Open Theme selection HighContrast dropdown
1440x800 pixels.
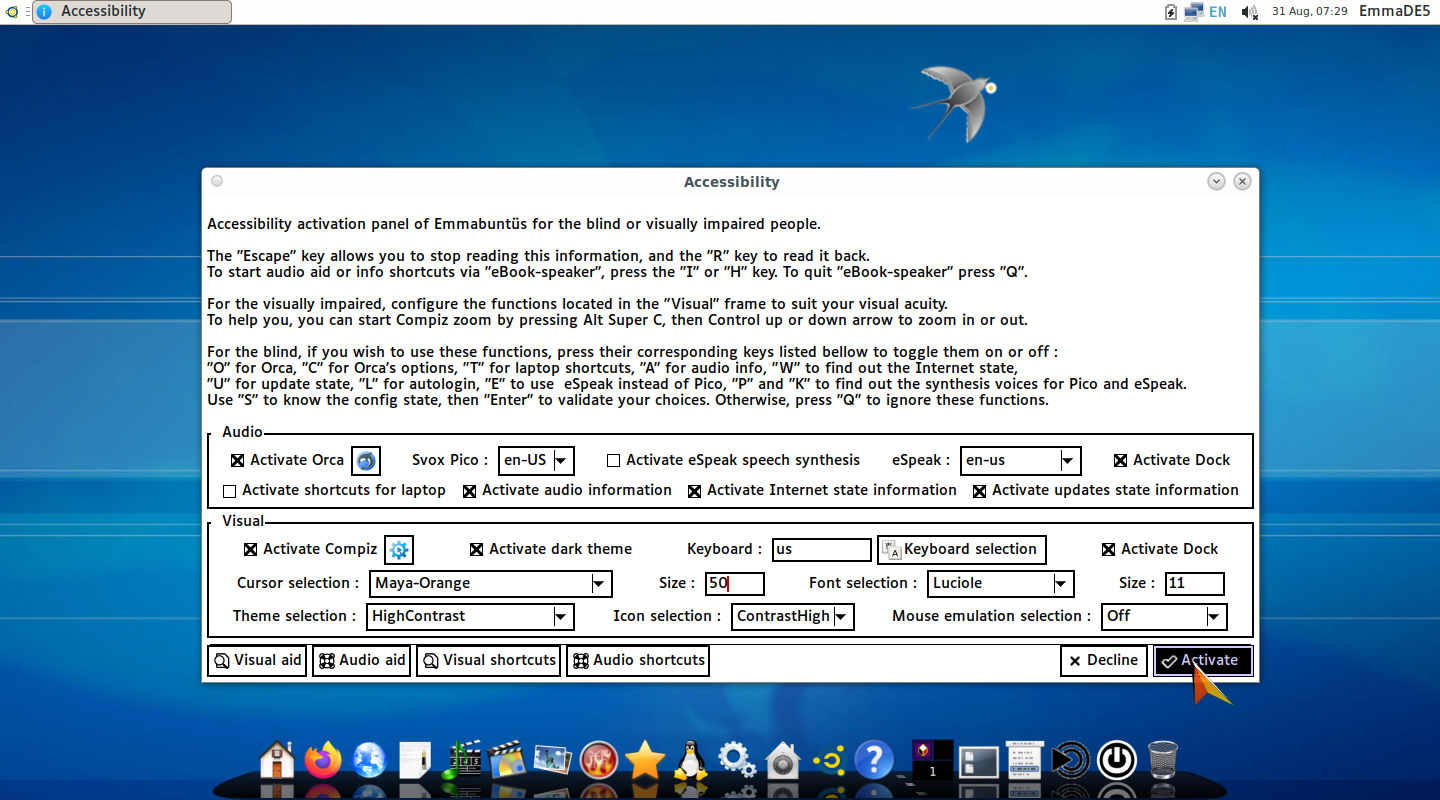pos(470,617)
